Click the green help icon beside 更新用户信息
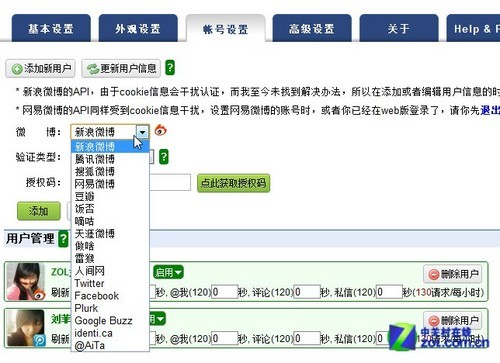 tap(170, 68)
